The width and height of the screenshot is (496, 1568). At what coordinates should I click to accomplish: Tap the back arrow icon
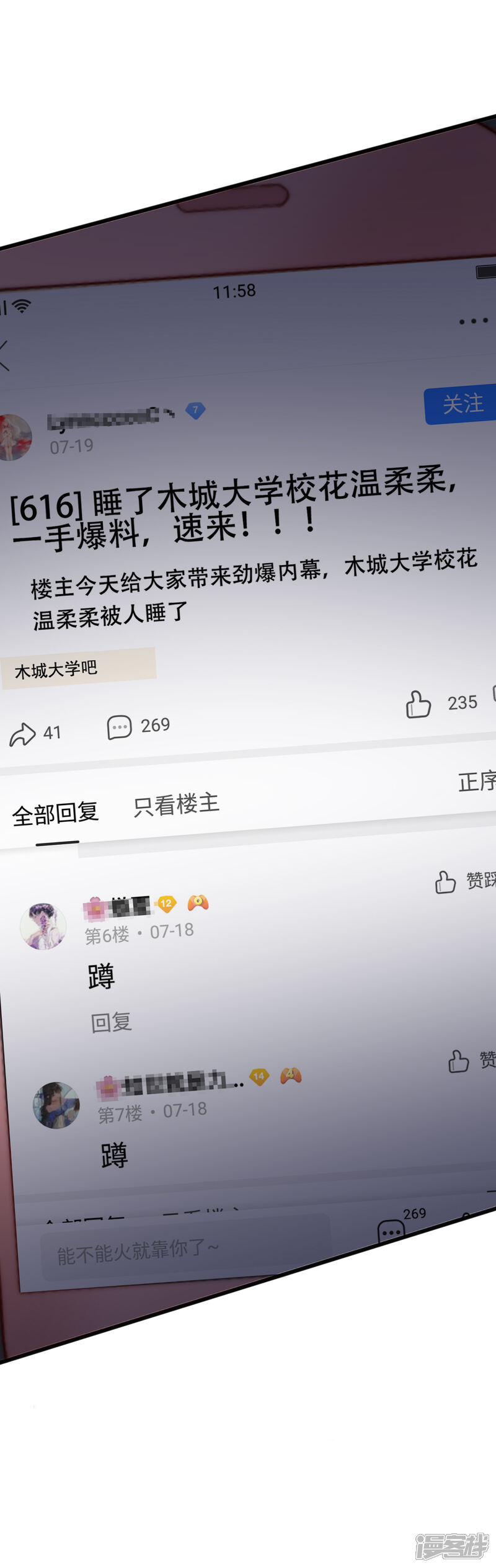pyautogui.click(x=4, y=355)
